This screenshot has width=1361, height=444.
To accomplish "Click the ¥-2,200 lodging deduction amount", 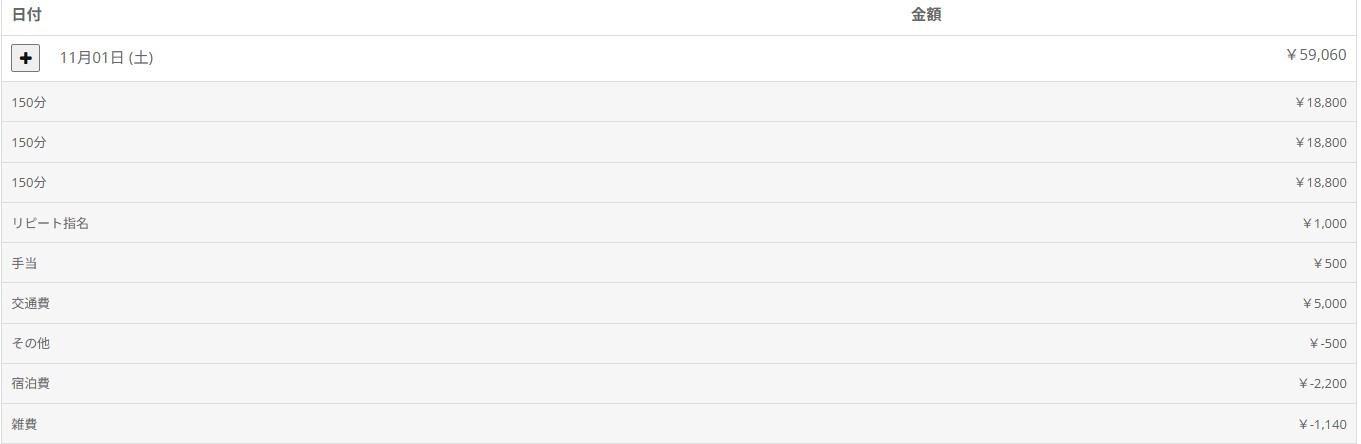I will (x=1322, y=383).
